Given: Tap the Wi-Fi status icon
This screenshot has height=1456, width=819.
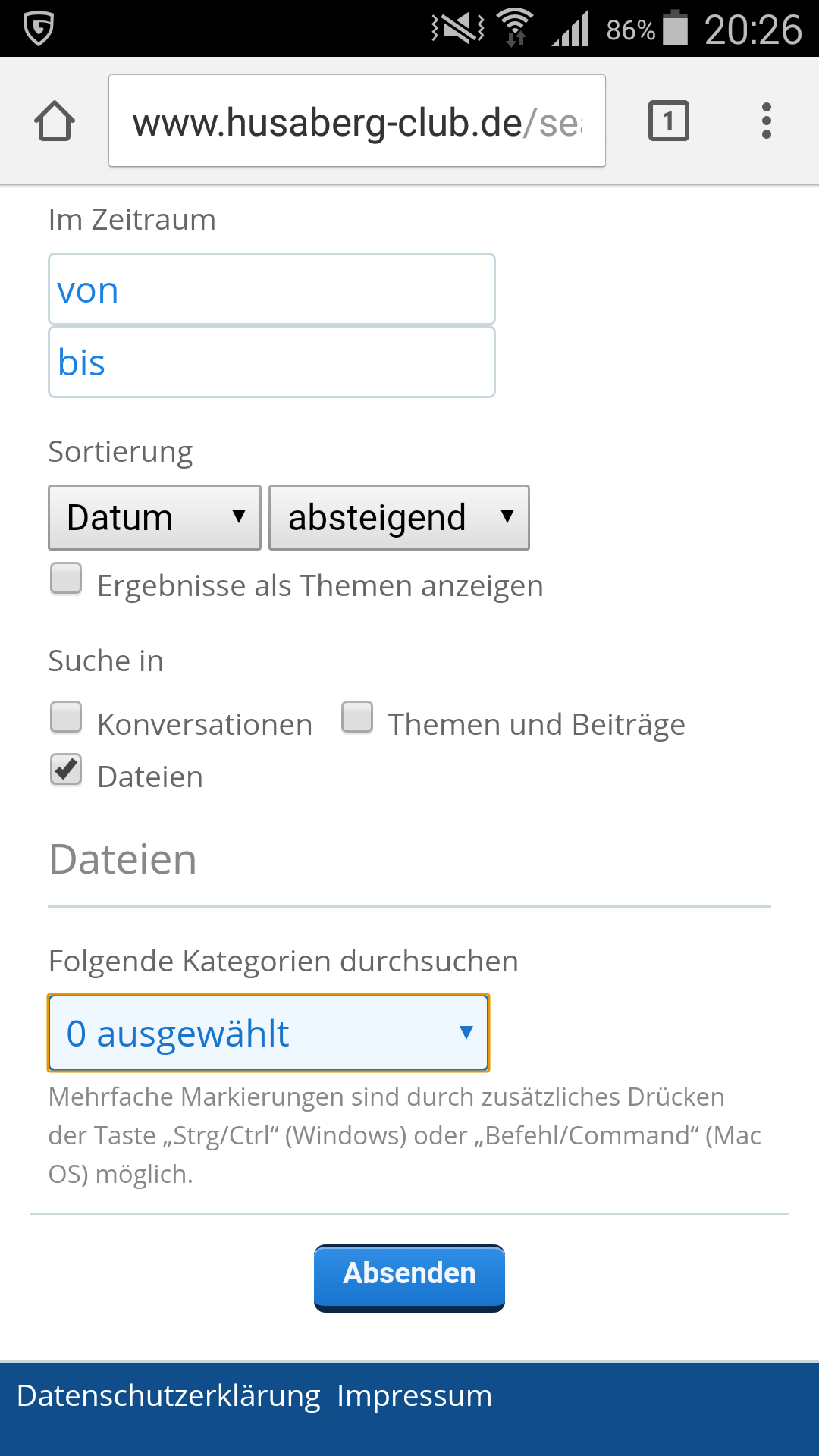Looking at the screenshot, I should coord(516,29).
